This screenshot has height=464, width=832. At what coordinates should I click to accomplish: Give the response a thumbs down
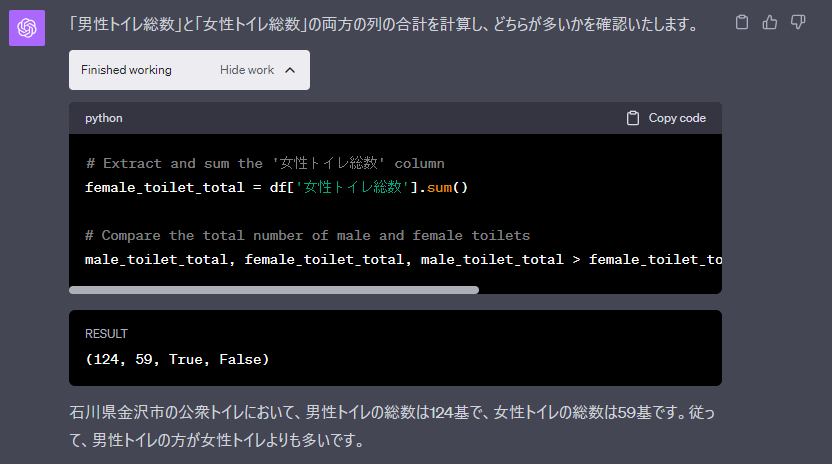pos(798,22)
